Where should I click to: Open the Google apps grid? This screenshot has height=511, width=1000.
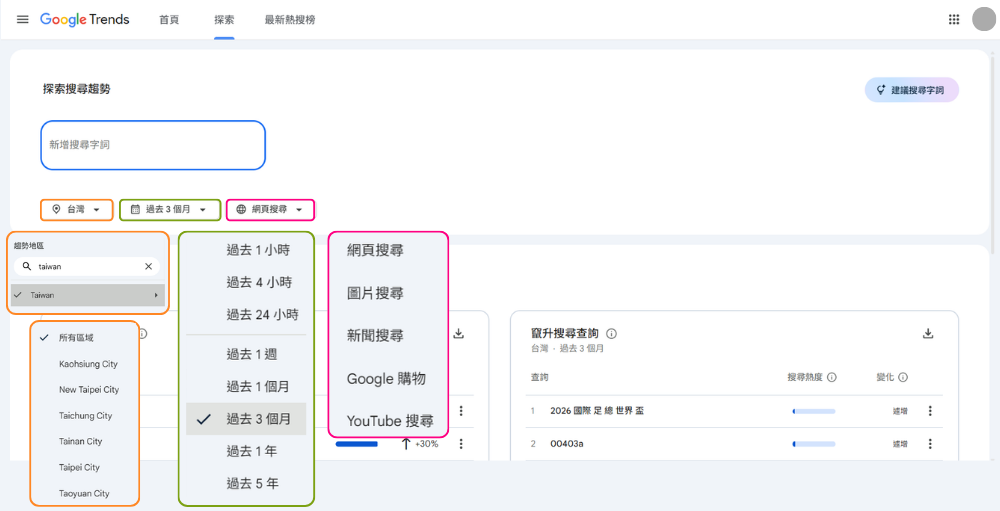tap(953, 19)
